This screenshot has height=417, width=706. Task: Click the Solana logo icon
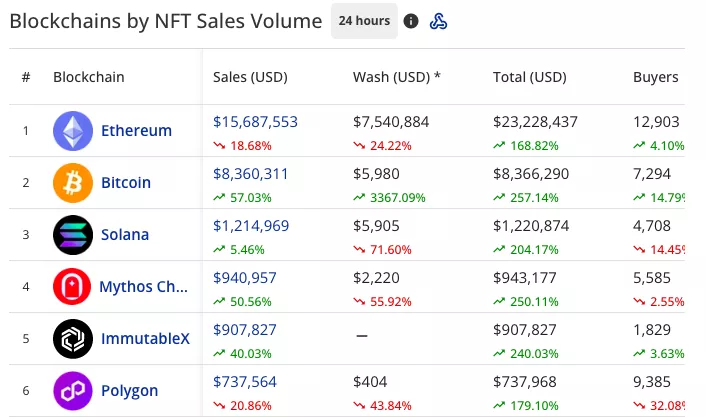(72, 235)
